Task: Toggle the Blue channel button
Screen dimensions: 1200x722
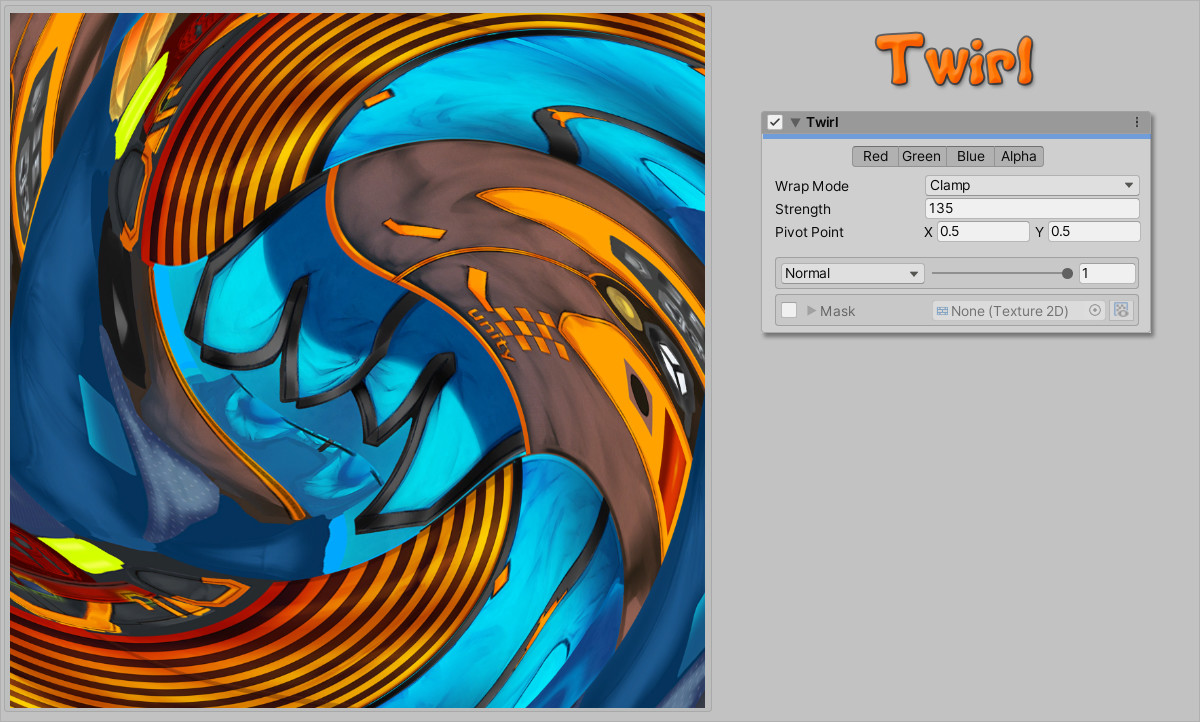Action: (x=971, y=156)
